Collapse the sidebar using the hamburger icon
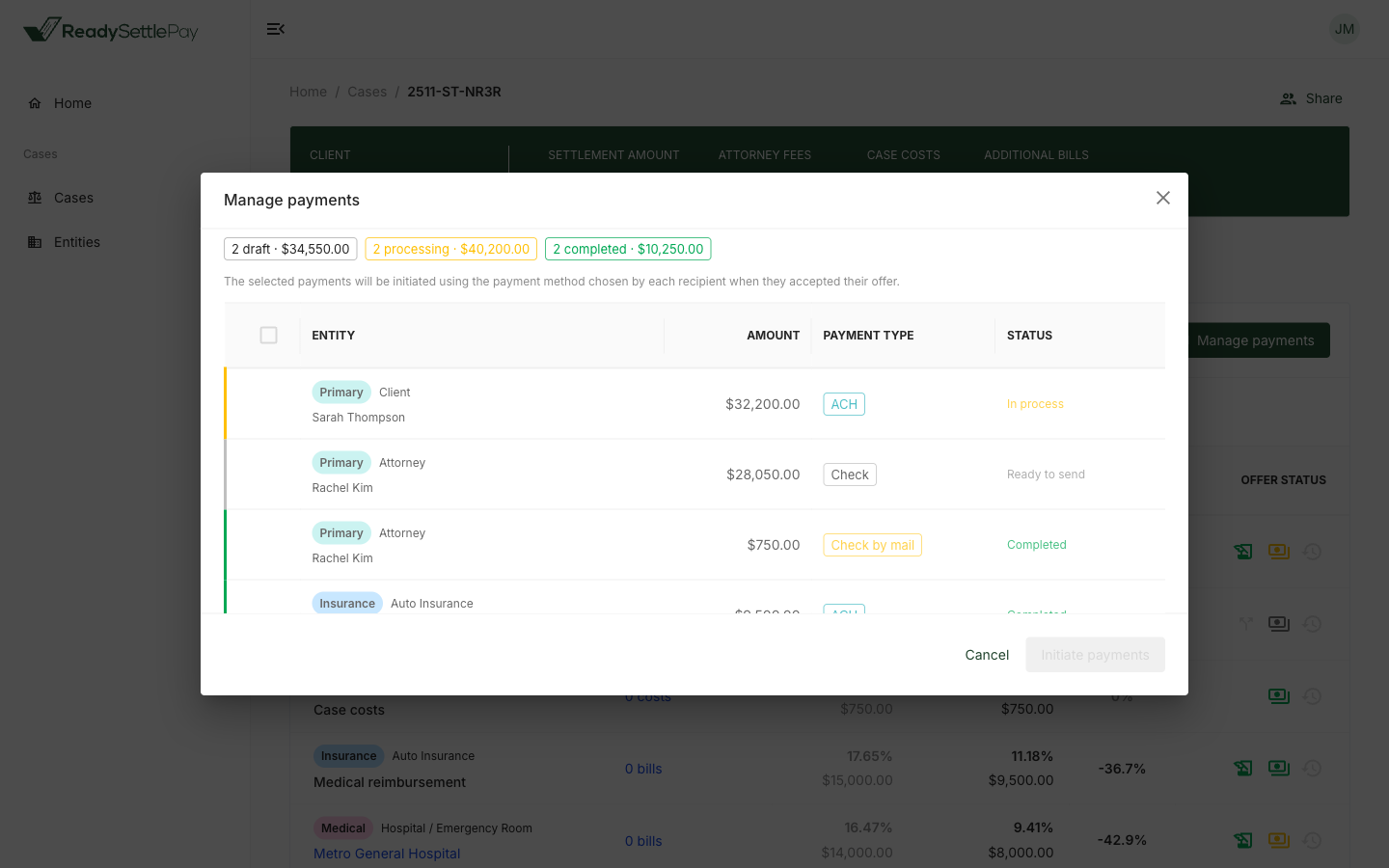Image resolution: width=1389 pixels, height=868 pixels. point(276,29)
